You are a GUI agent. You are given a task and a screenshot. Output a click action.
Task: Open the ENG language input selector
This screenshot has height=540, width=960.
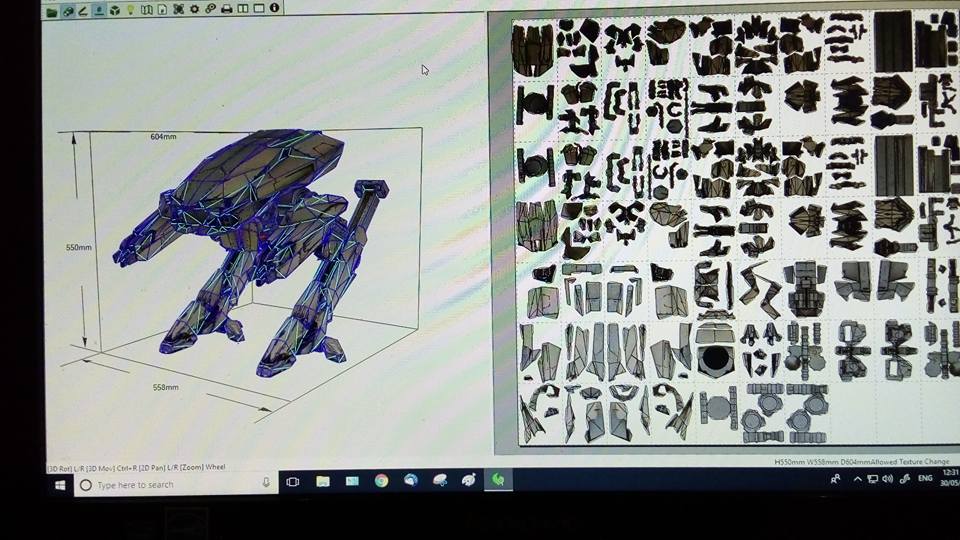point(925,479)
